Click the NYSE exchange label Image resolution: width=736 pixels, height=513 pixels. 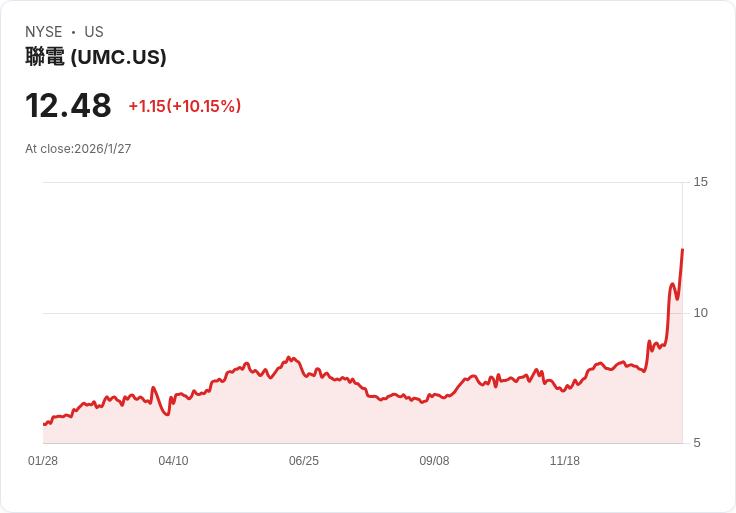tap(44, 32)
